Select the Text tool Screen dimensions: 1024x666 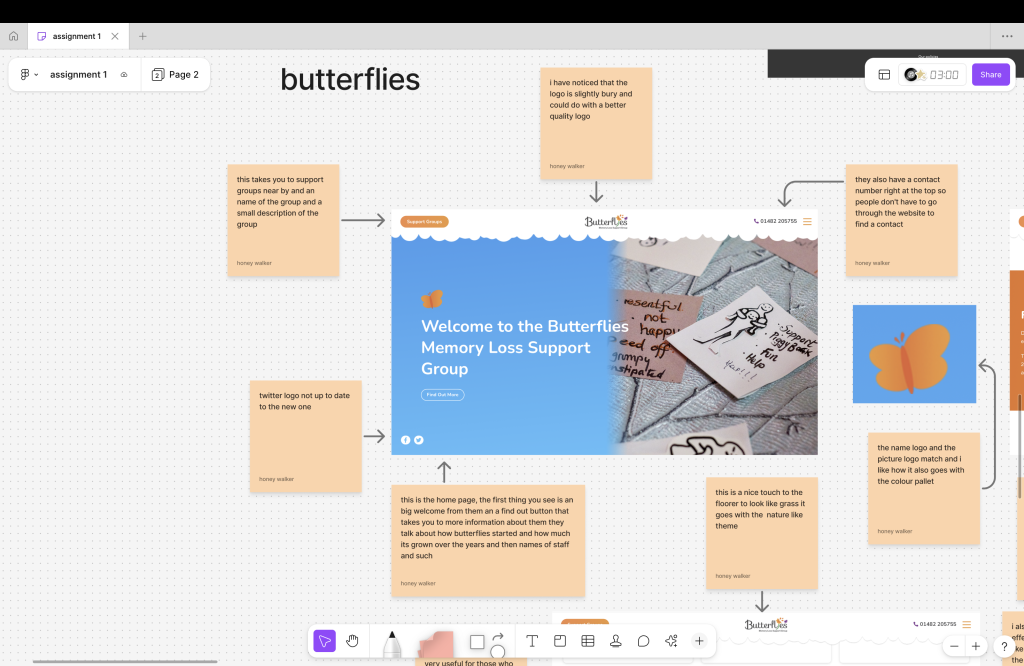[x=532, y=641]
